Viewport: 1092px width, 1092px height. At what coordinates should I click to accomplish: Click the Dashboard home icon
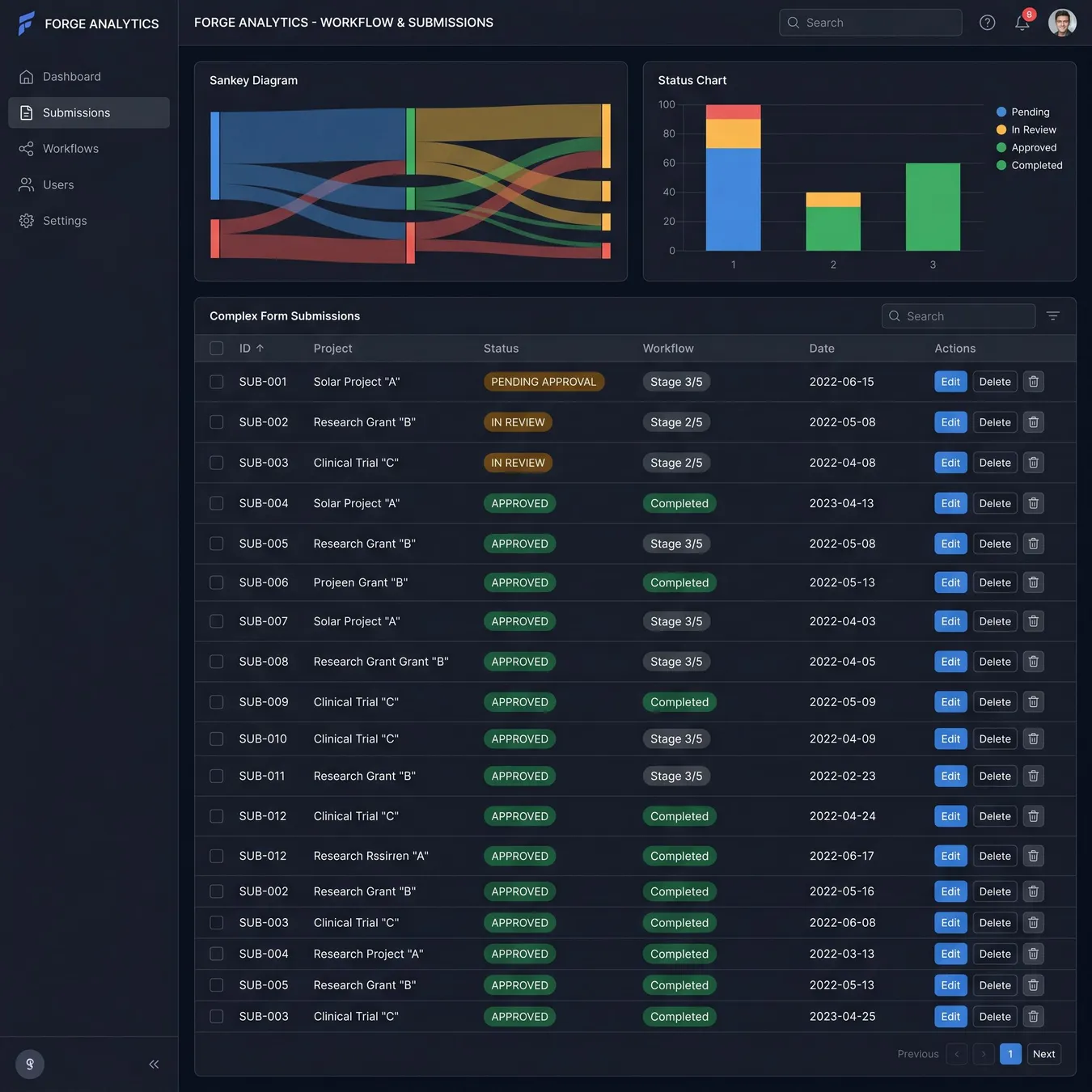27,77
